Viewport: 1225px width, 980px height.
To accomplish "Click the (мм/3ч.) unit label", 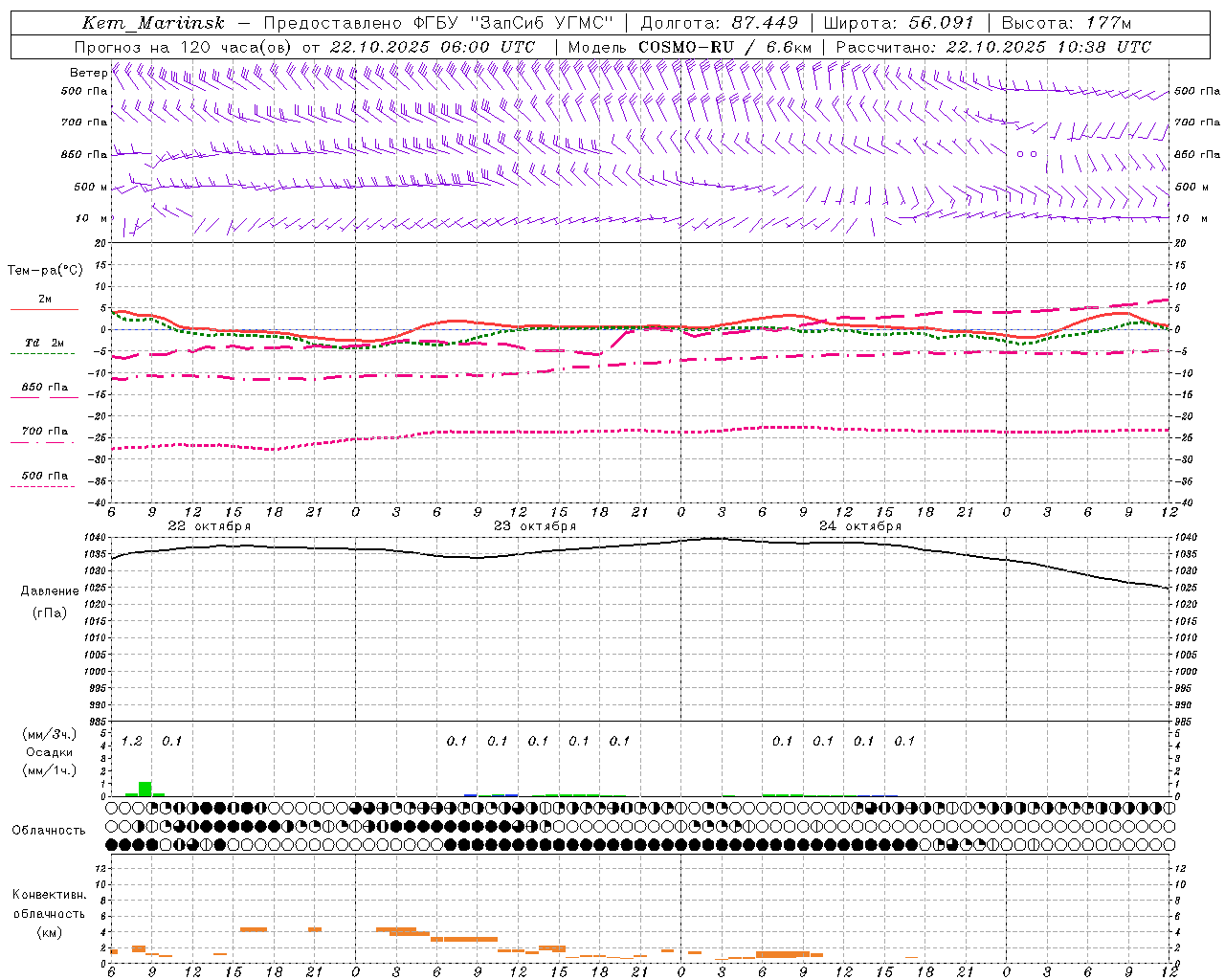I will click(48, 734).
